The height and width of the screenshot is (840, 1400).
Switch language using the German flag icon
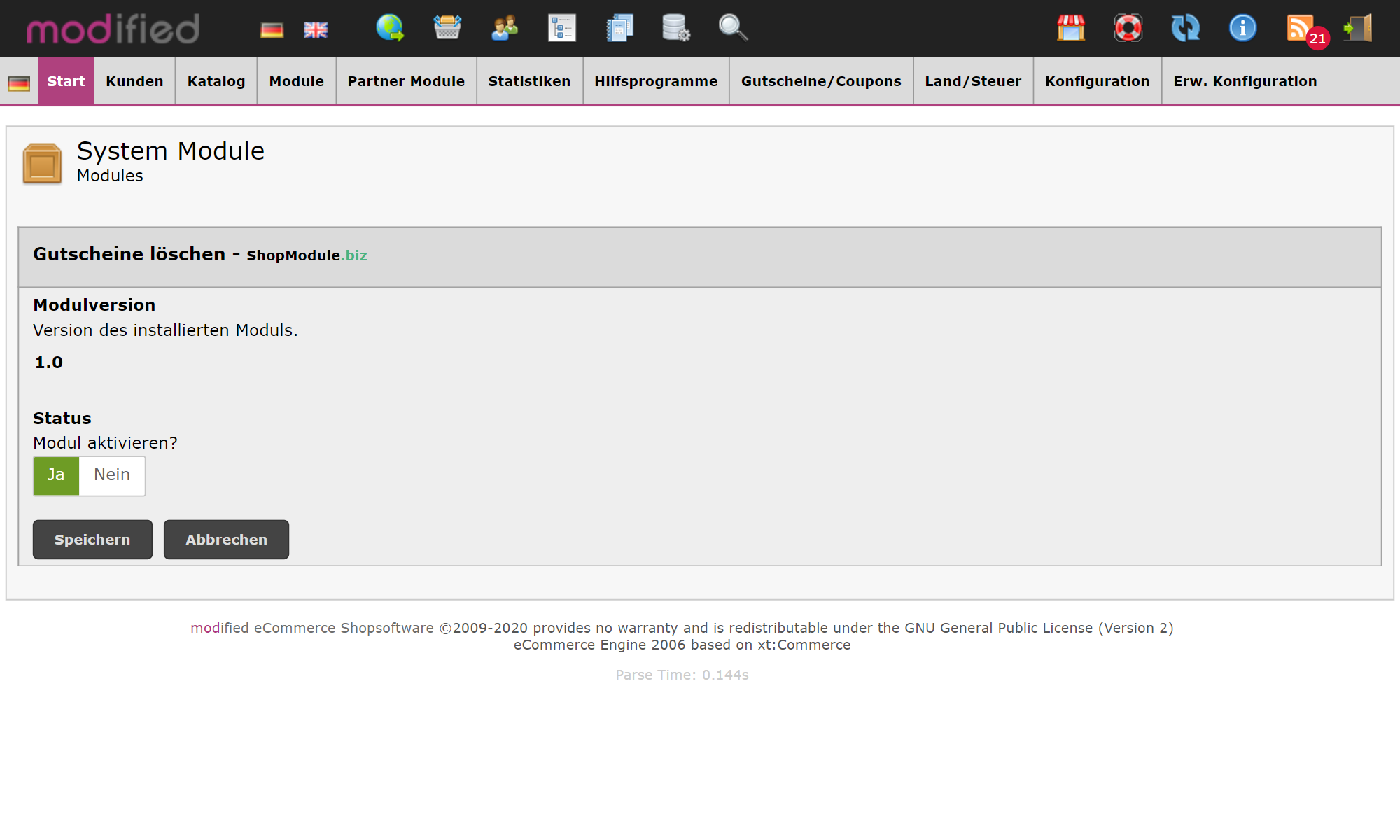click(272, 30)
